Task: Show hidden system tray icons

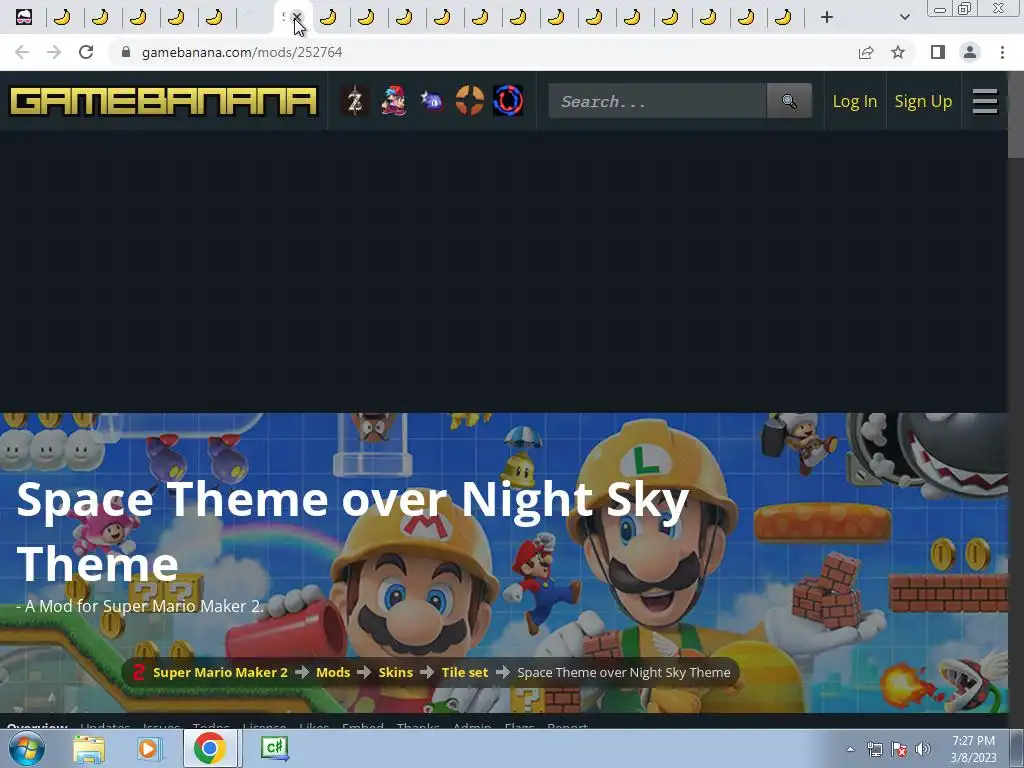Action: click(x=850, y=749)
